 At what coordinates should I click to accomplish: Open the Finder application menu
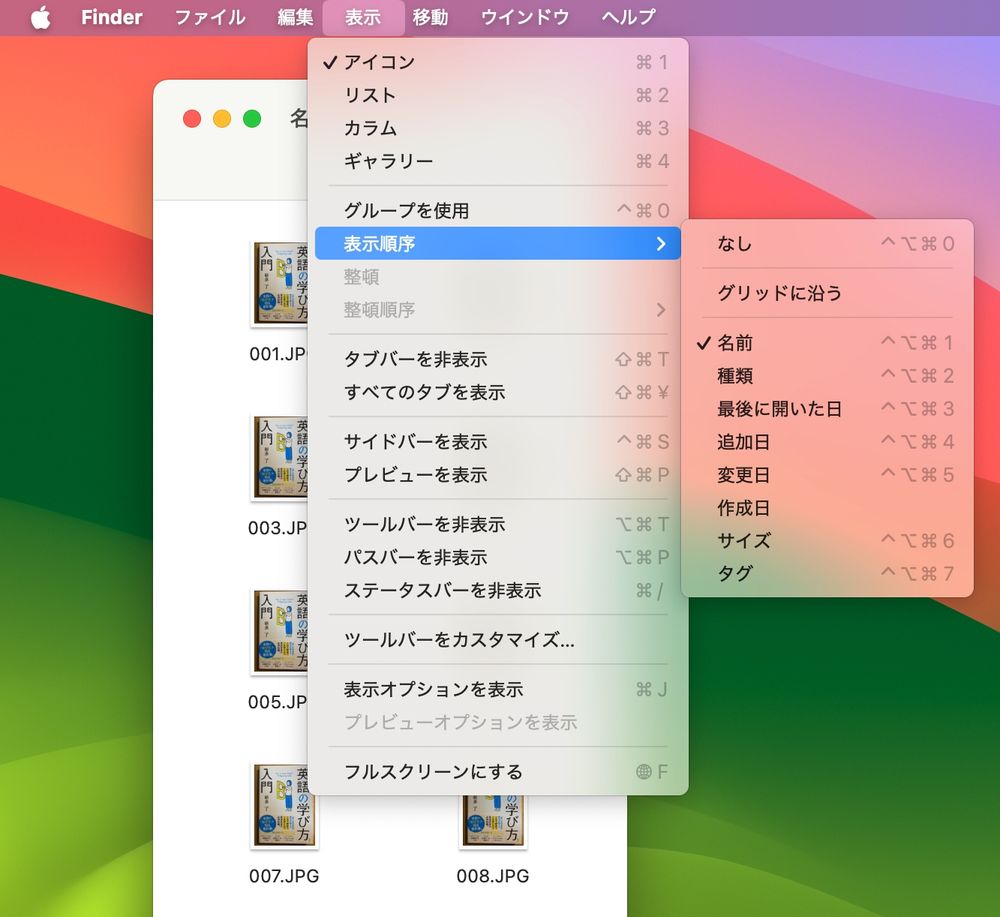[112, 17]
